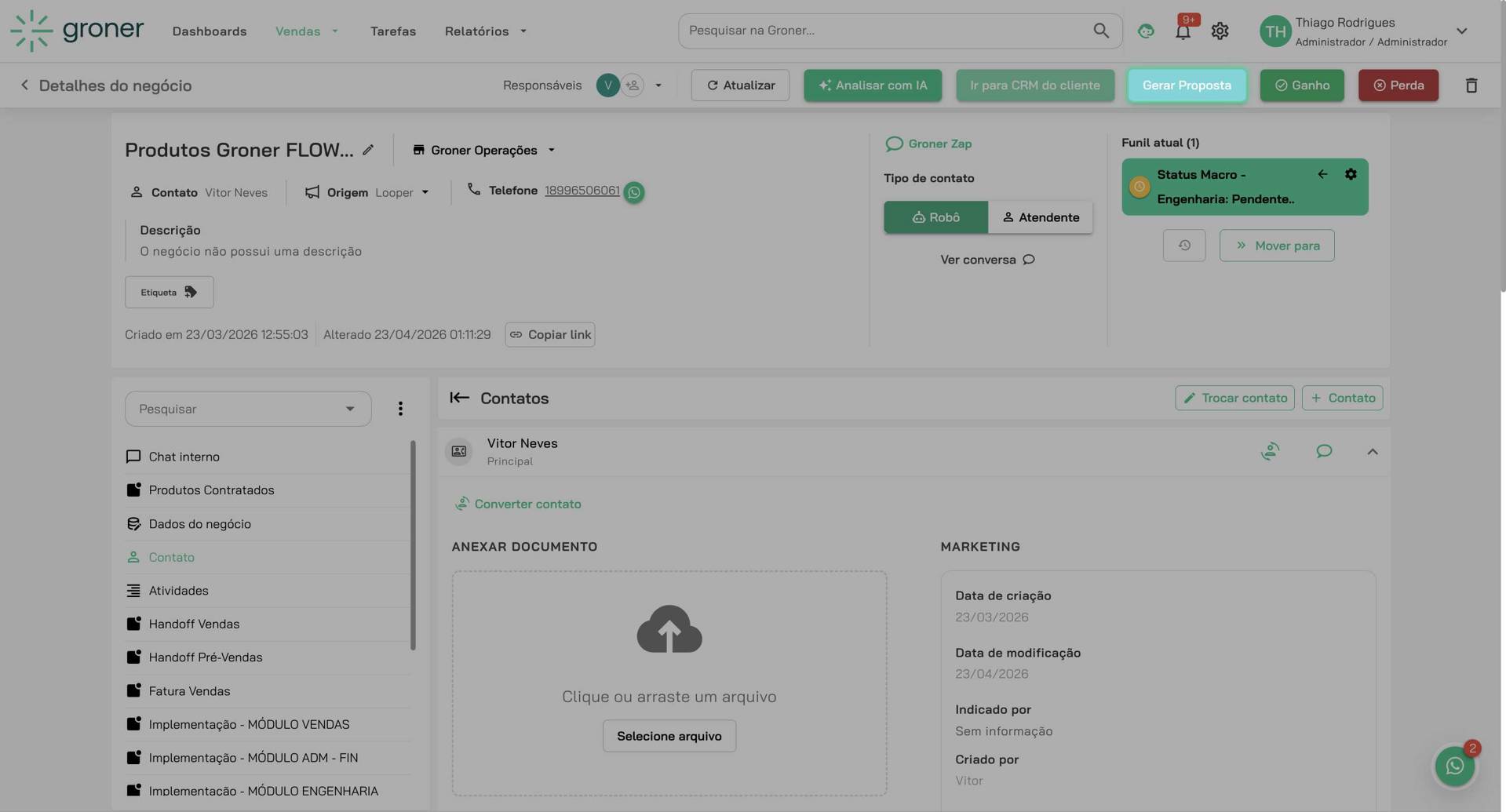Screen dimensions: 1506x812
Task: Click the floating WhatsApp button with badge
Action: [1454, 766]
